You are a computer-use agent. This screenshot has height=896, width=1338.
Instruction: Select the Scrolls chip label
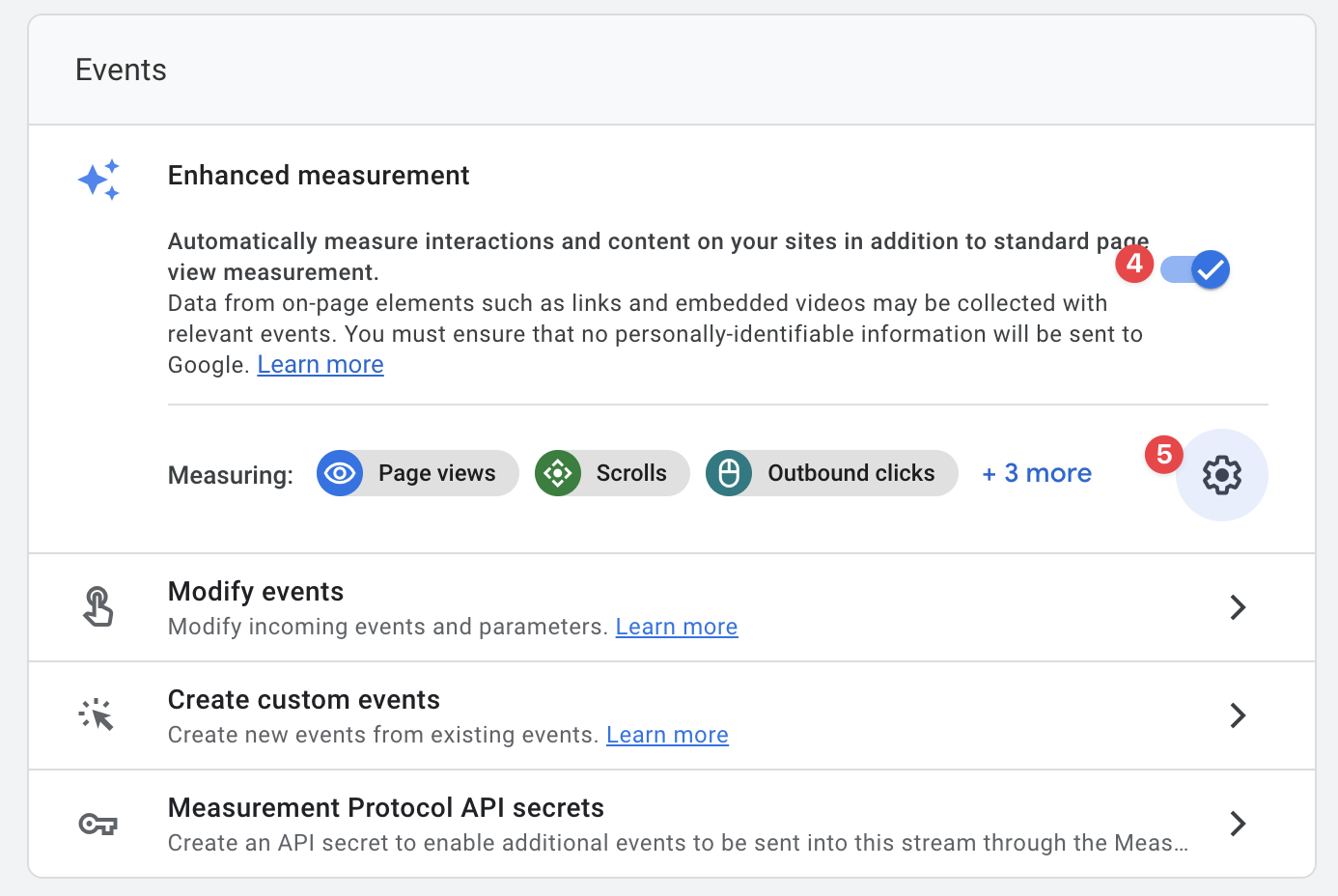631,473
